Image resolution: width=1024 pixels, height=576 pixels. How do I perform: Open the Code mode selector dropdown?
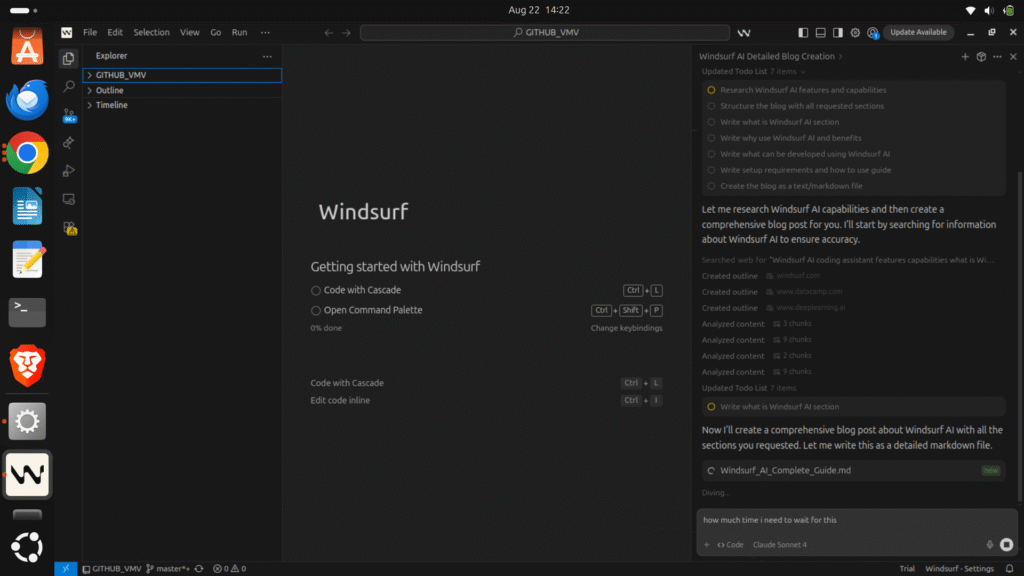[x=730, y=545]
